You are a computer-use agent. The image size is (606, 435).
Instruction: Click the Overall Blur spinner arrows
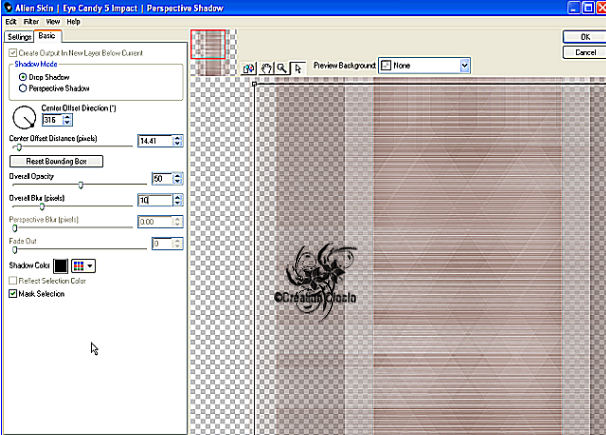click(177, 200)
